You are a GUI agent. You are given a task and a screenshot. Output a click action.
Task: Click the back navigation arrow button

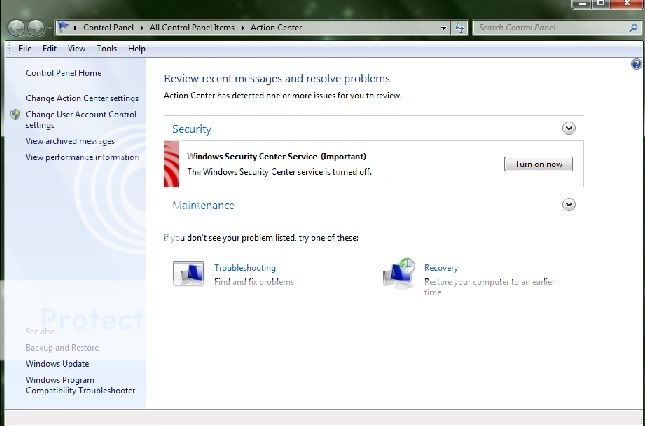[x=18, y=28]
